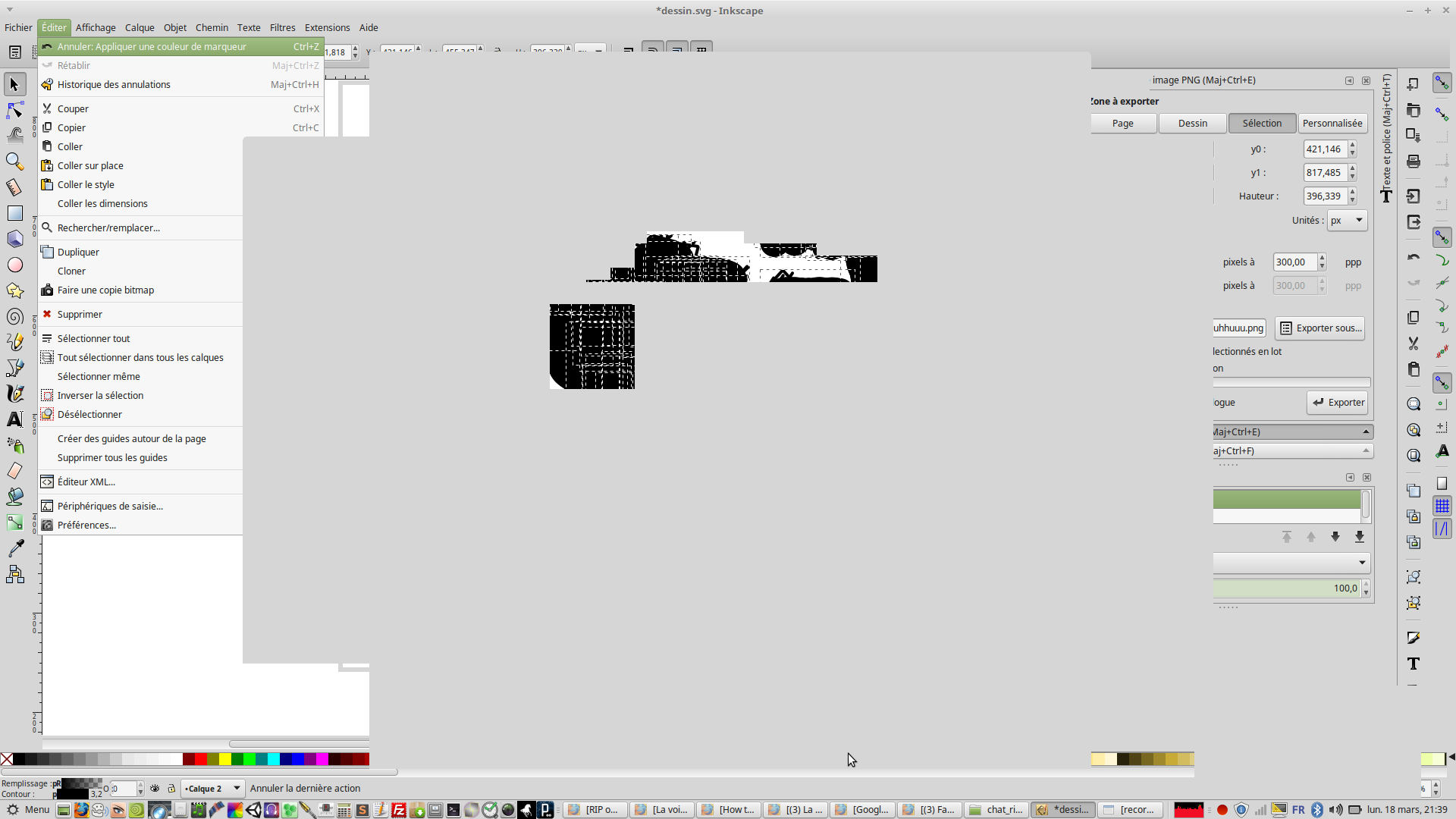The width and height of the screenshot is (1456, 819).
Task: Select the Paint bucket fill tool
Action: 14,497
